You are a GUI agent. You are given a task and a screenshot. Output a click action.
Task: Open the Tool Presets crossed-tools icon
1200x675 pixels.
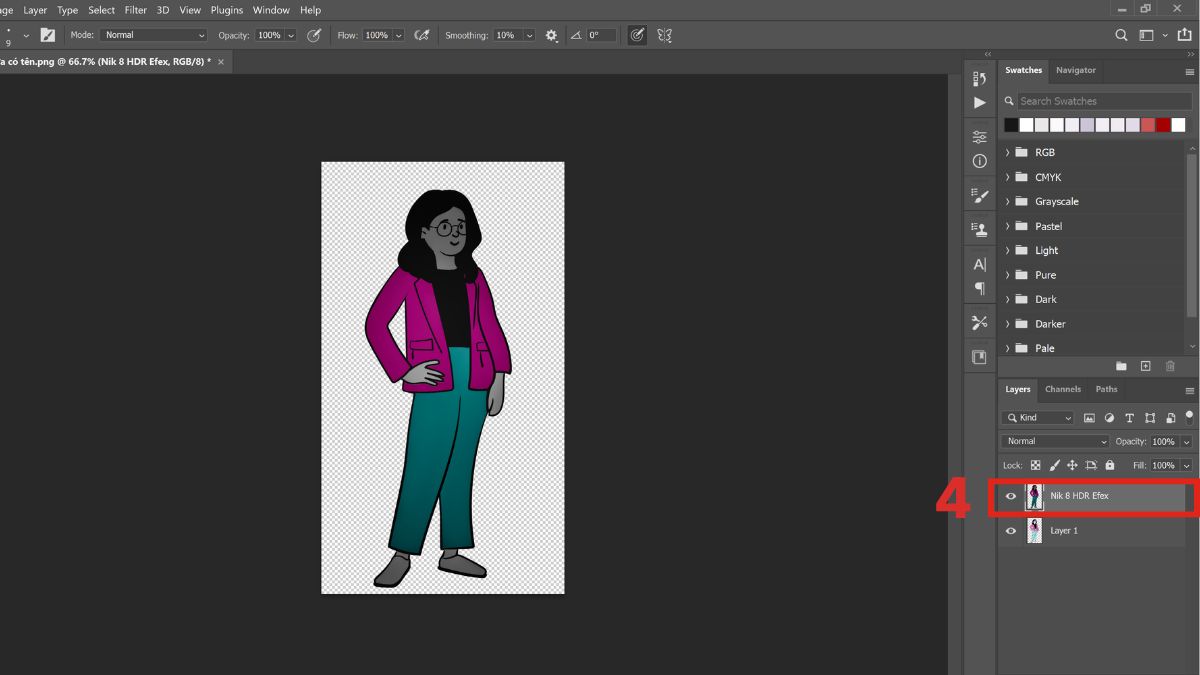(x=979, y=323)
